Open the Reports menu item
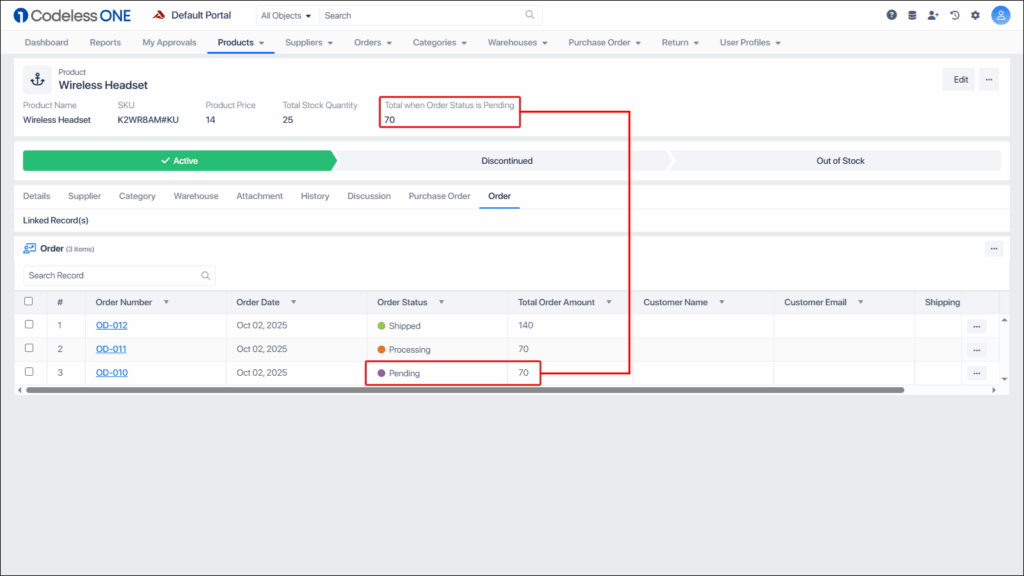The width and height of the screenshot is (1024, 576). (105, 43)
